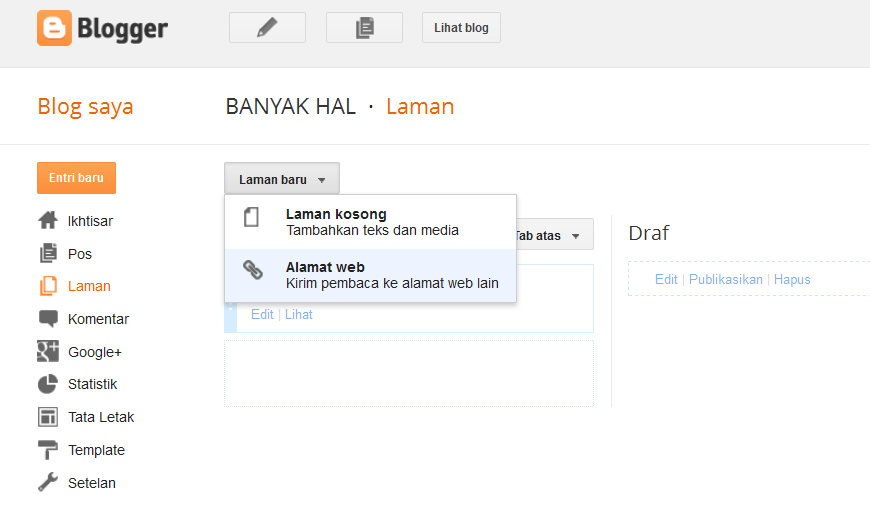The height and width of the screenshot is (516, 870).
Task: Go to Ikhtisar in sidebar
Action: [90, 221]
